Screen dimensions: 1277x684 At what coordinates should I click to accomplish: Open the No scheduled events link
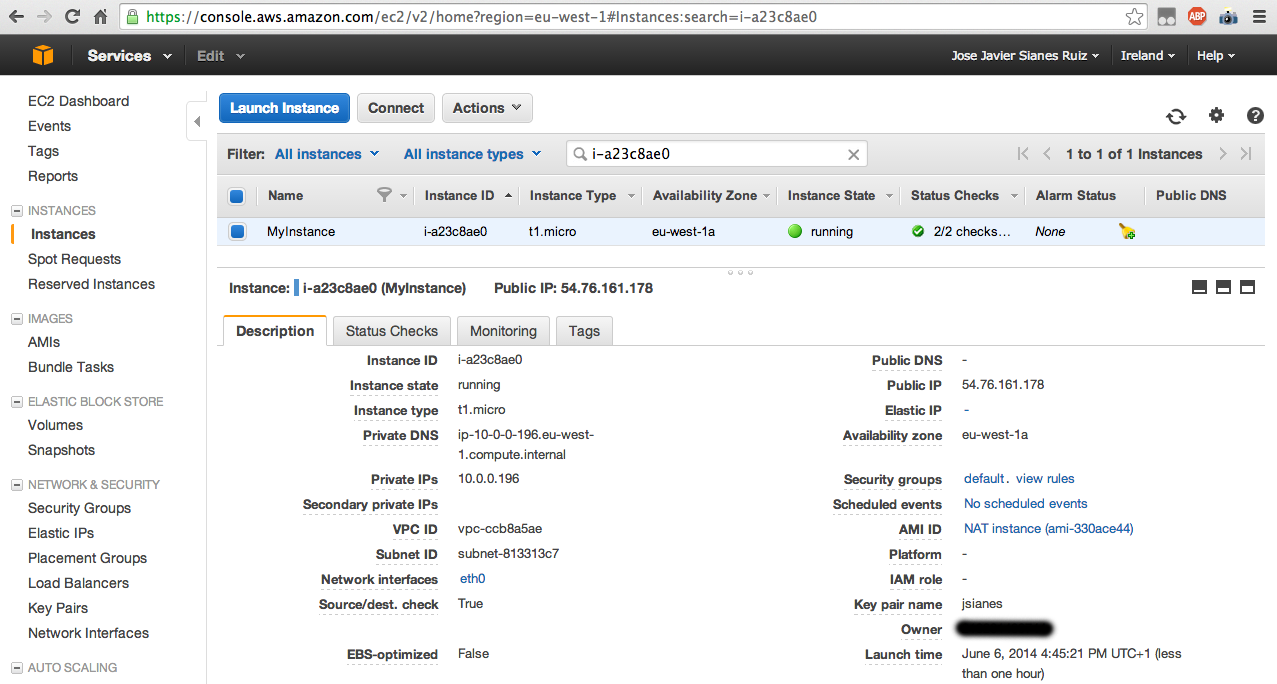(1025, 504)
